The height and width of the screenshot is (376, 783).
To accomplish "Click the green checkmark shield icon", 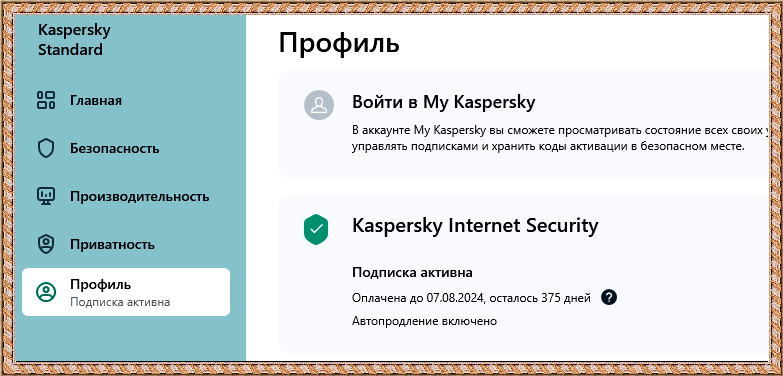I will point(316,229).
